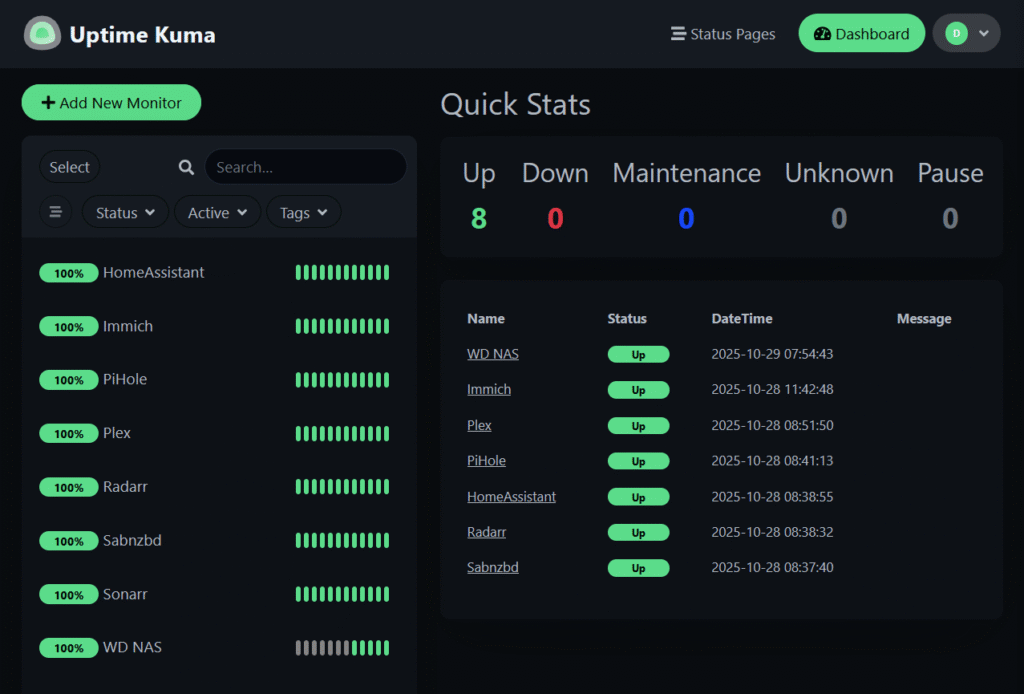The image size is (1024, 694).
Task: Toggle monitor selection mode with Select
Action: click(70, 167)
